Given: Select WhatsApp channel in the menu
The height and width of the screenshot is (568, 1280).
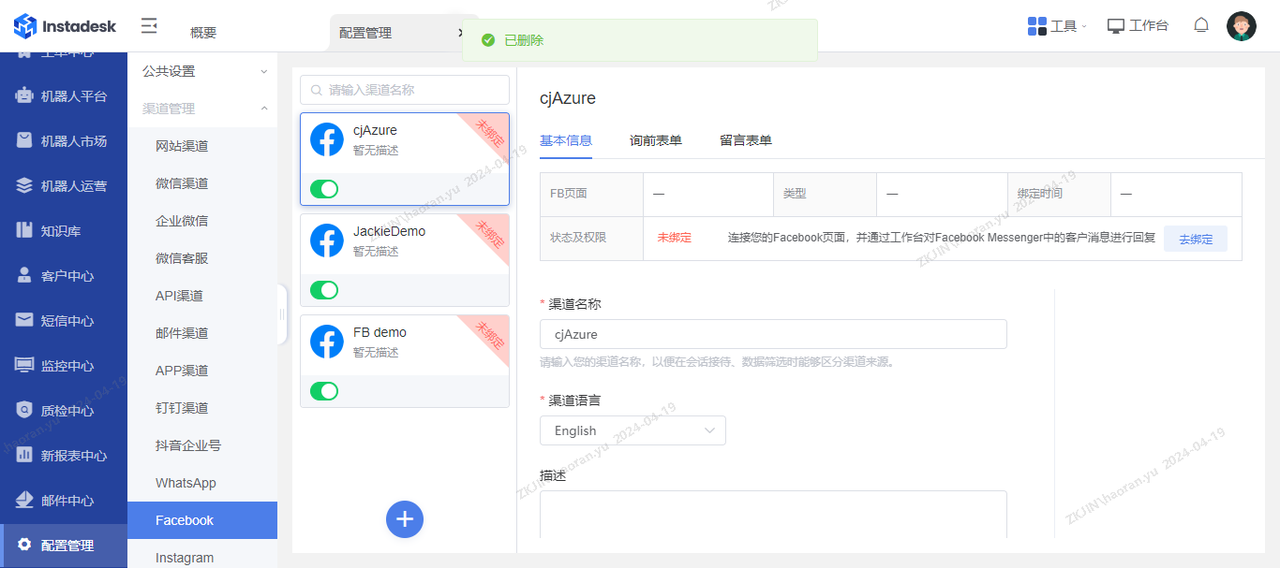Looking at the screenshot, I should [186, 483].
